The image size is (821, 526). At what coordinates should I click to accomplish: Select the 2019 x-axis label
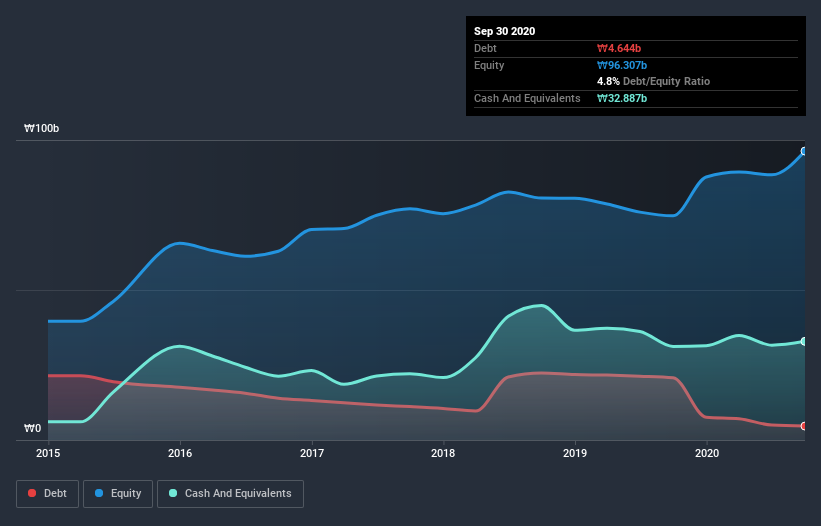click(x=575, y=453)
